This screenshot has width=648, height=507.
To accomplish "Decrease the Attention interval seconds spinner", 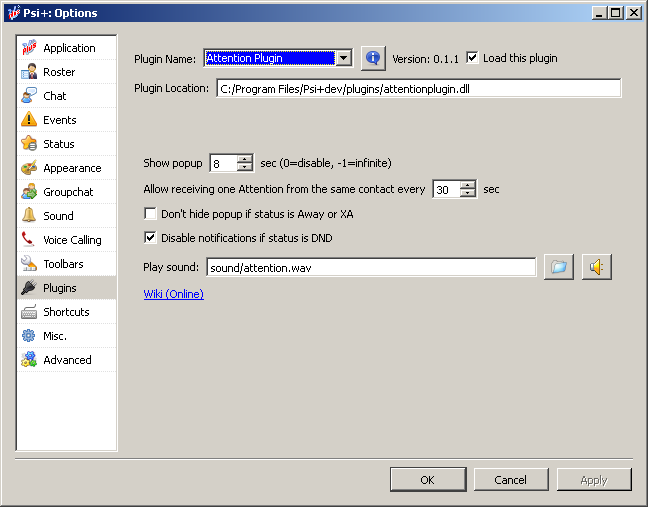I will pos(468,193).
